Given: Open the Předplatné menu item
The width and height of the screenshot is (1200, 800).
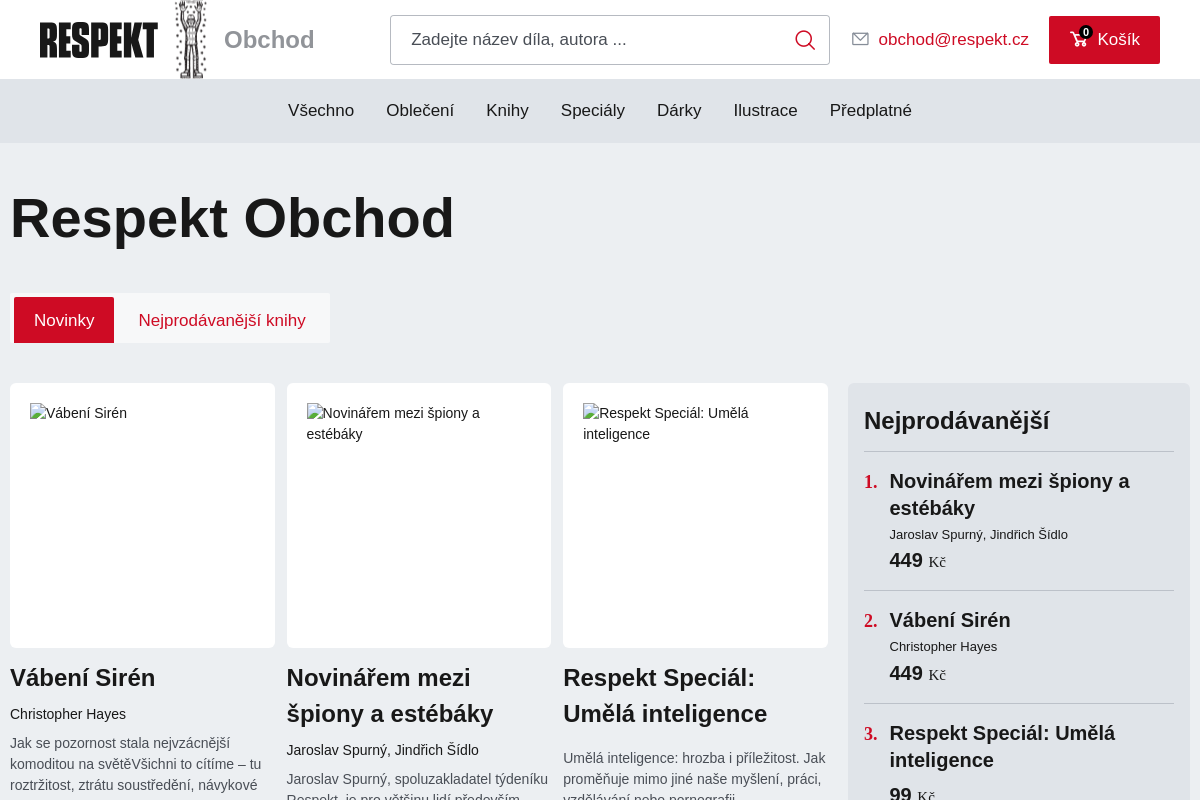Looking at the screenshot, I should point(871,111).
